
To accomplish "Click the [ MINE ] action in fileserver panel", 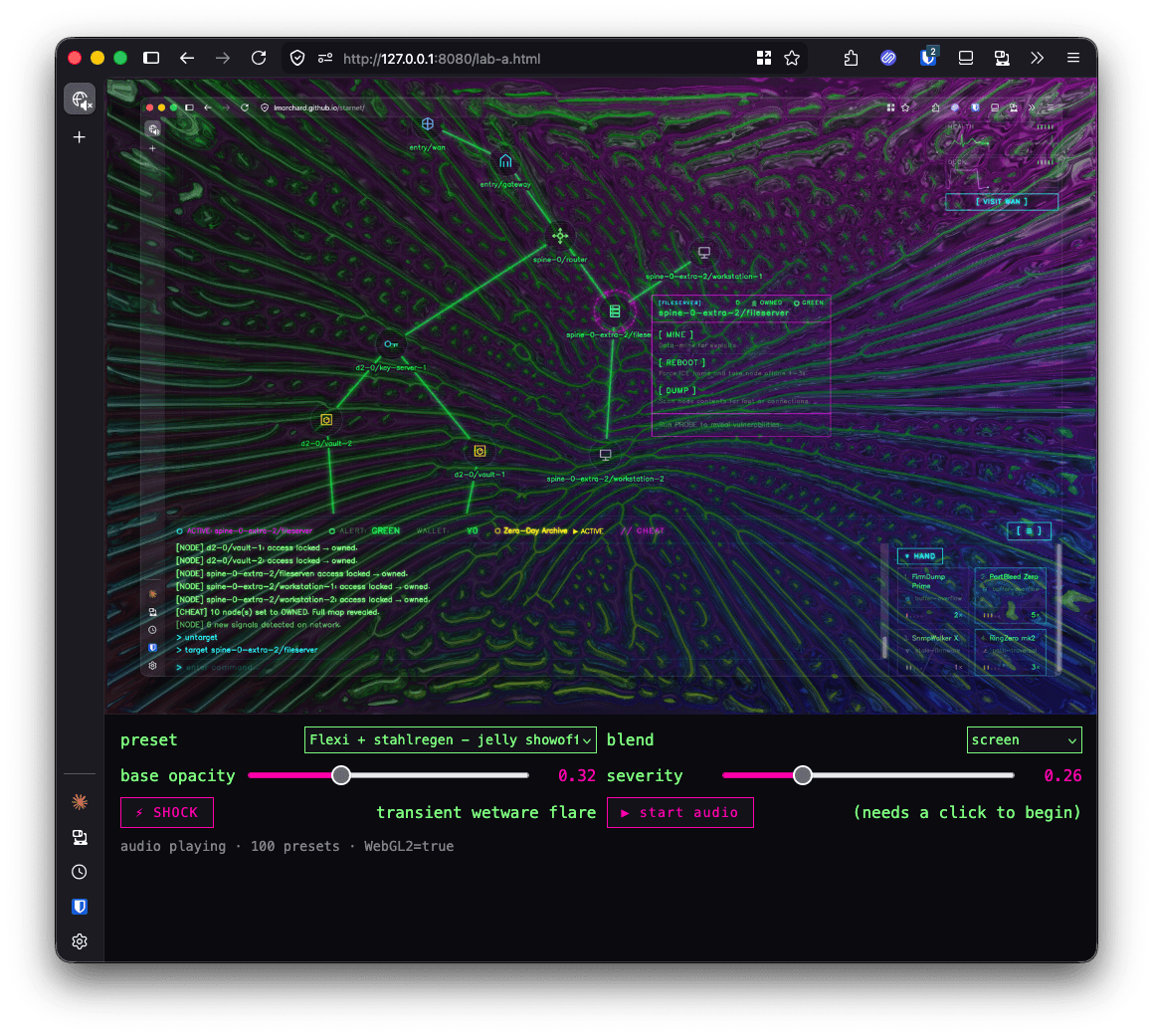I will [x=675, y=334].
